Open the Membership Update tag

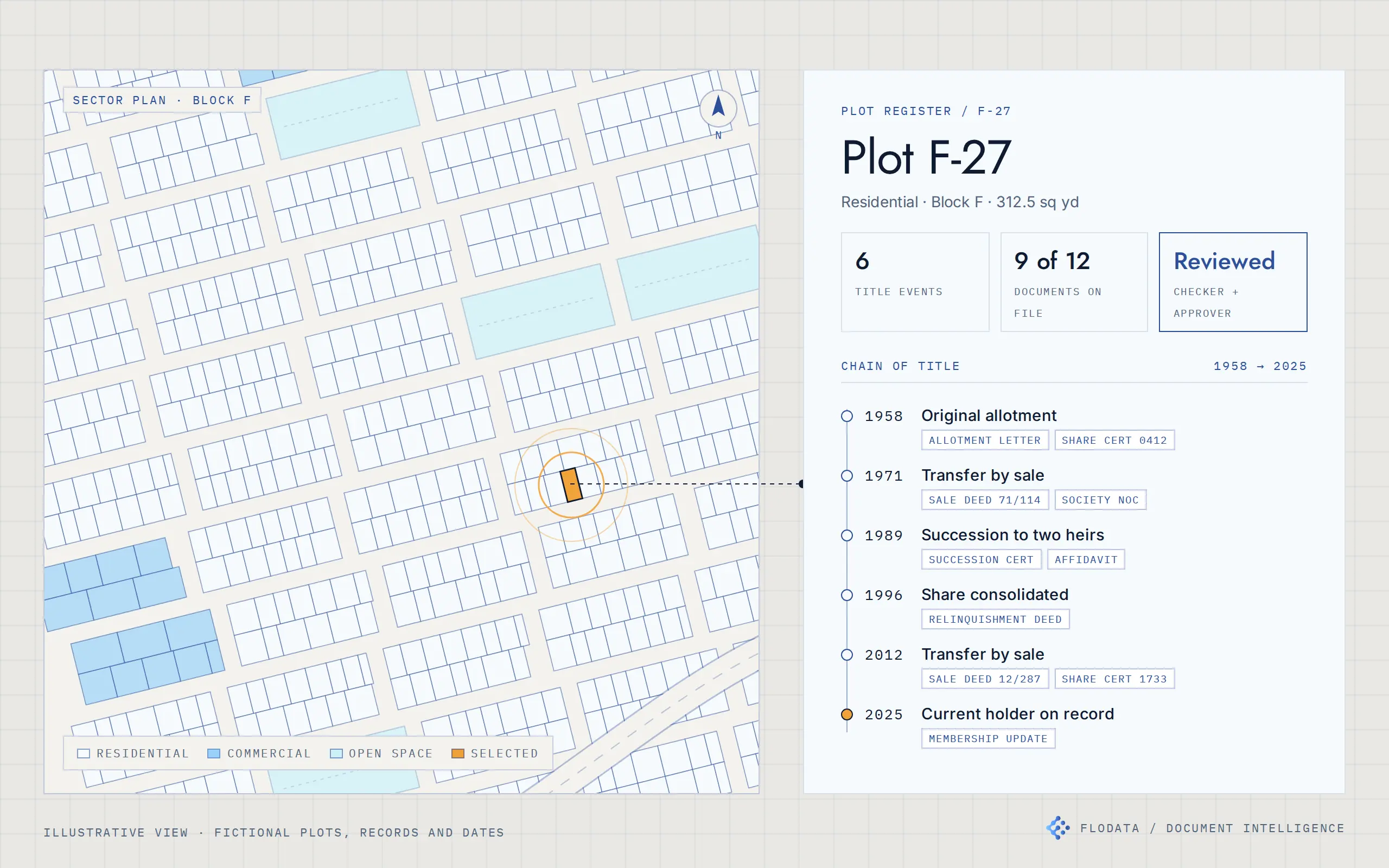tap(989, 739)
